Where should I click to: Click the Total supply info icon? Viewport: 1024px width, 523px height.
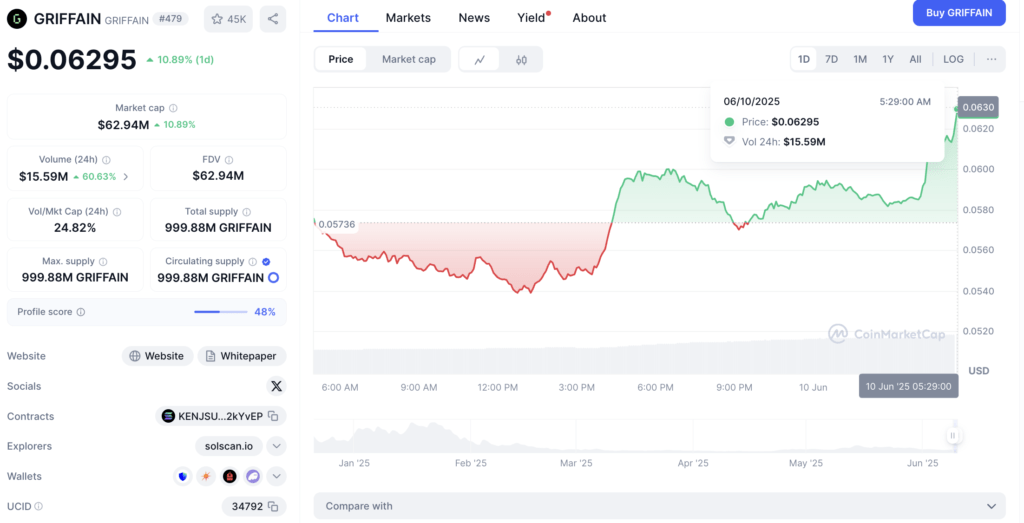(x=247, y=212)
